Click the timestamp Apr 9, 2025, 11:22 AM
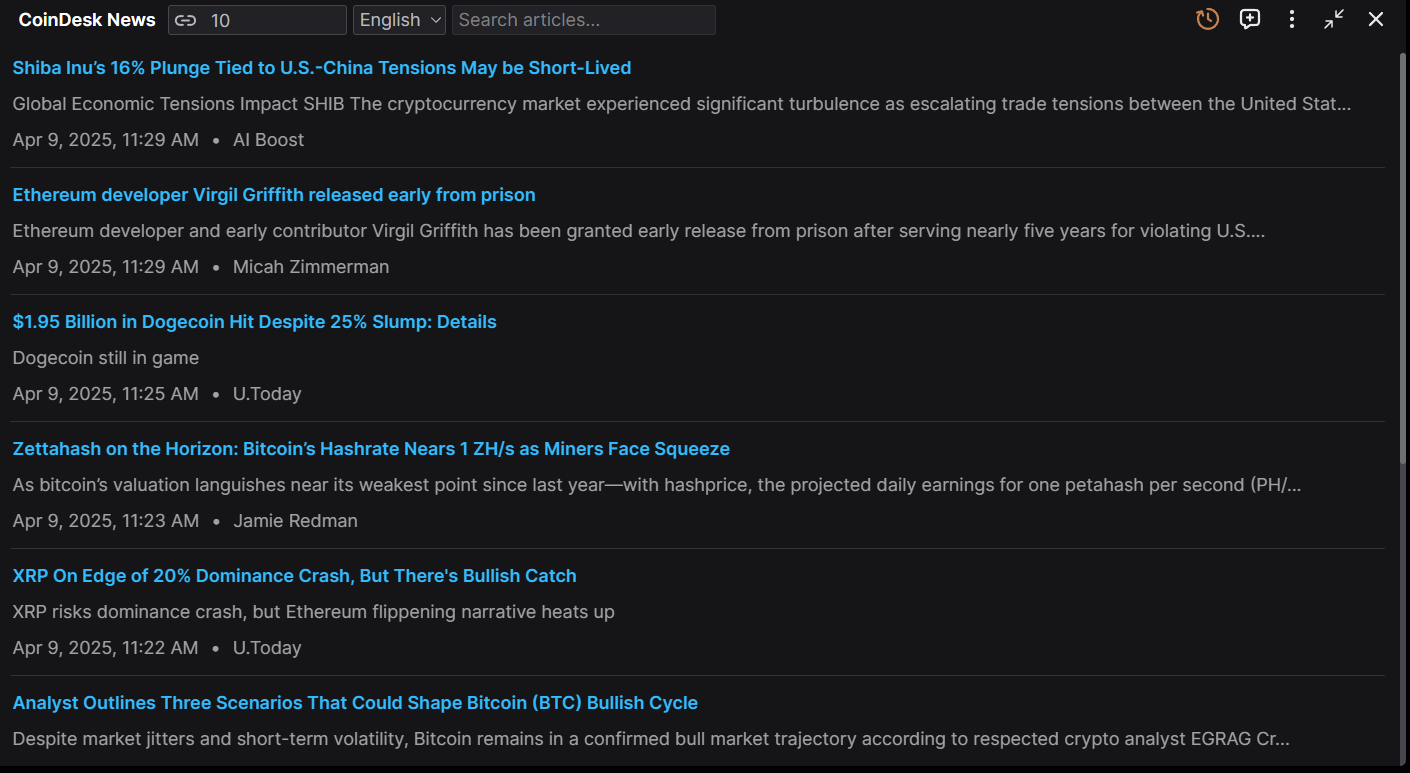This screenshot has width=1410, height=773. point(106,648)
